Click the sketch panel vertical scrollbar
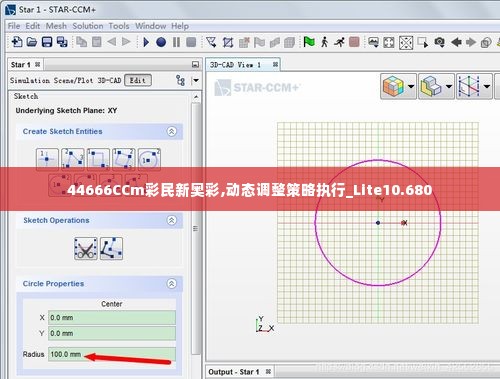 pyautogui.click(x=196, y=228)
